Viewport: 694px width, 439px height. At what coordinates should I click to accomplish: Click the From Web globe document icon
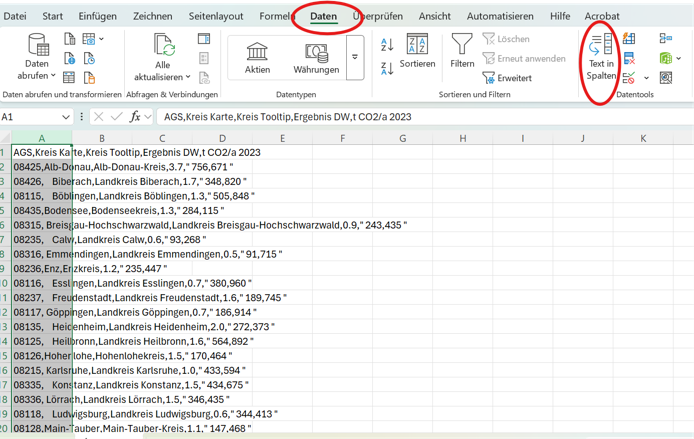click(x=69, y=58)
